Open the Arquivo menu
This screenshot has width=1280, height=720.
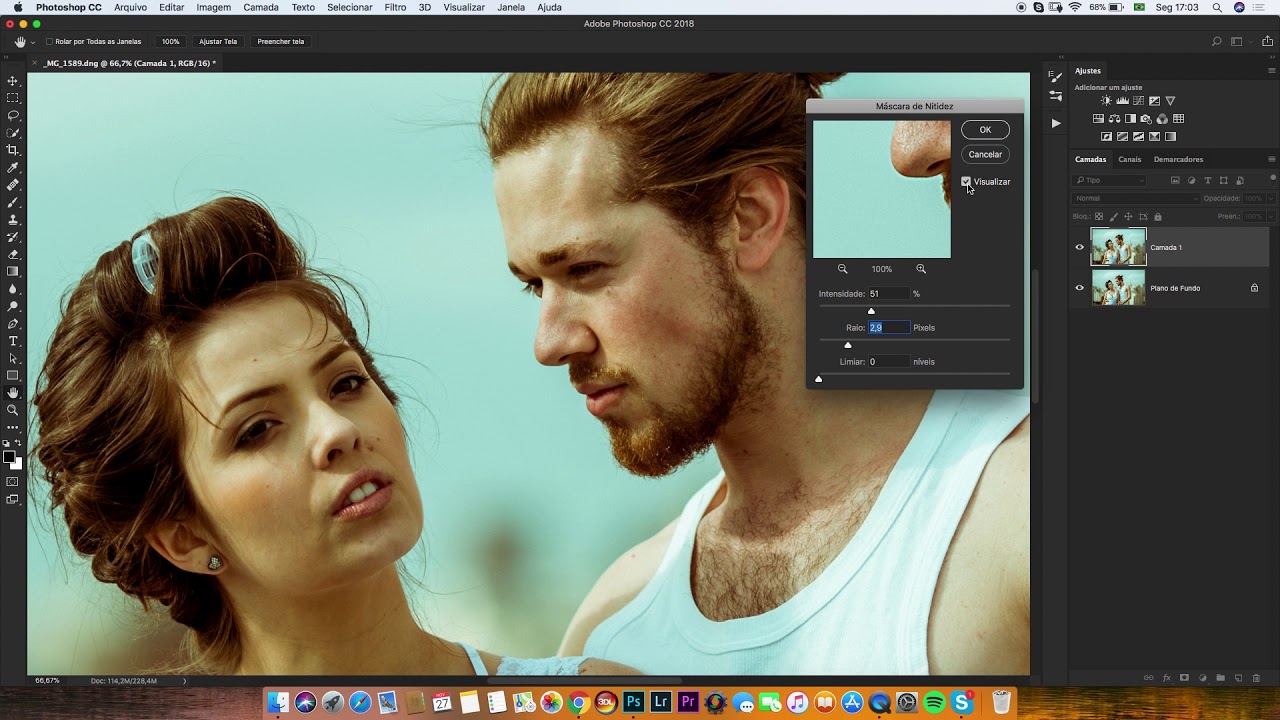tap(130, 7)
